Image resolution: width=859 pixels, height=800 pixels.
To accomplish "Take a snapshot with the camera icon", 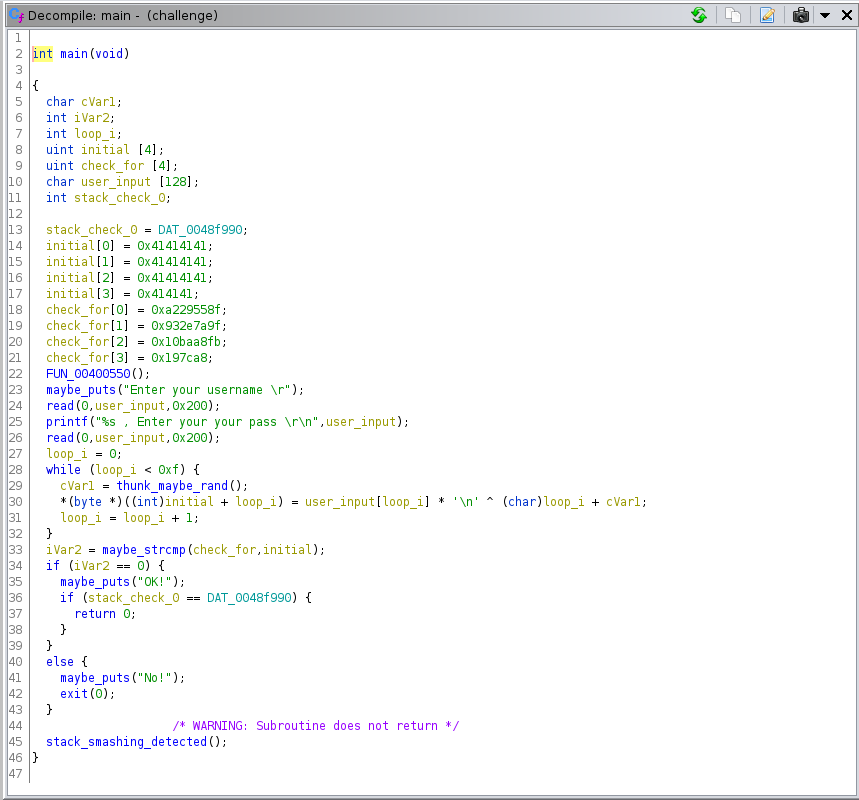I will 800,15.
